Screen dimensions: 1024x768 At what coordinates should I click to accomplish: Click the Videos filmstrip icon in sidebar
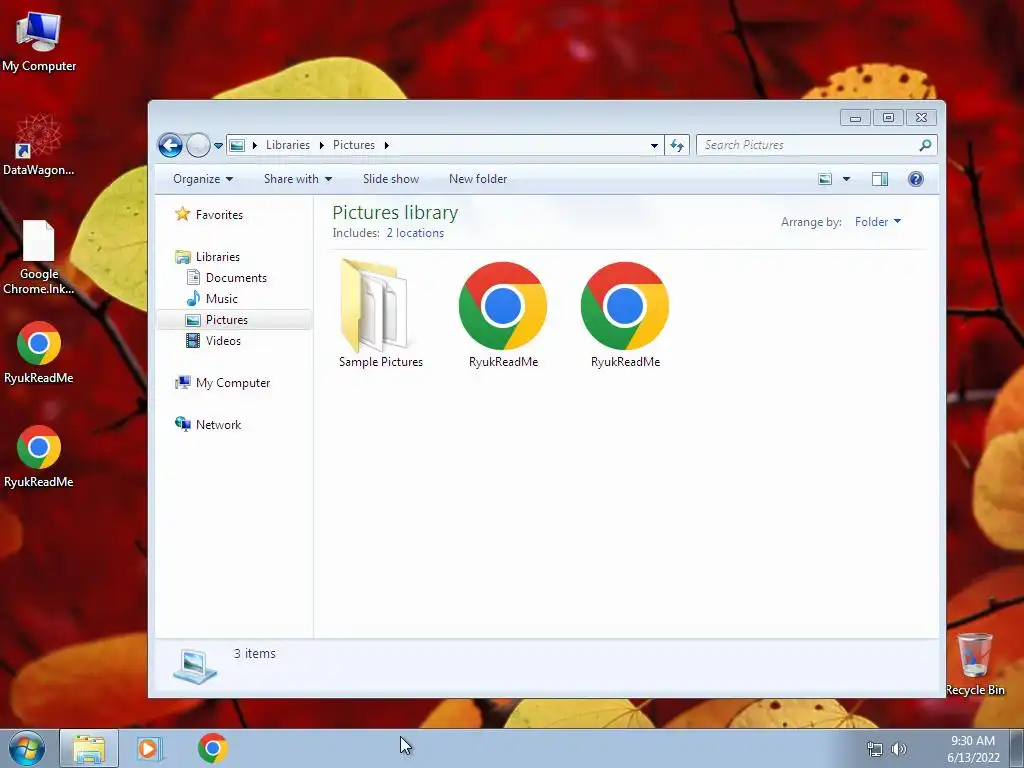click(193, 340)
